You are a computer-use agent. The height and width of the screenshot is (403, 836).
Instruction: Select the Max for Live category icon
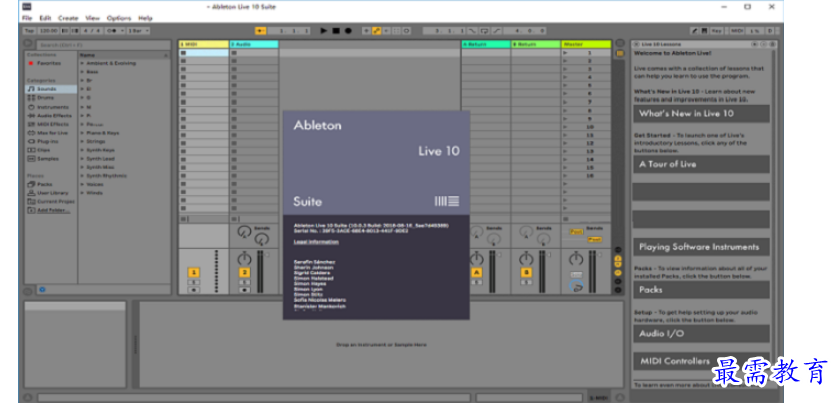tap(31, 133)
